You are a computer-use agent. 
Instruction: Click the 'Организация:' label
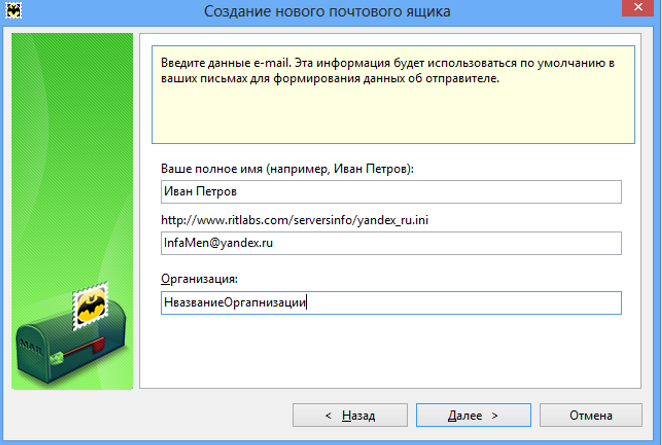click(198, 278)
